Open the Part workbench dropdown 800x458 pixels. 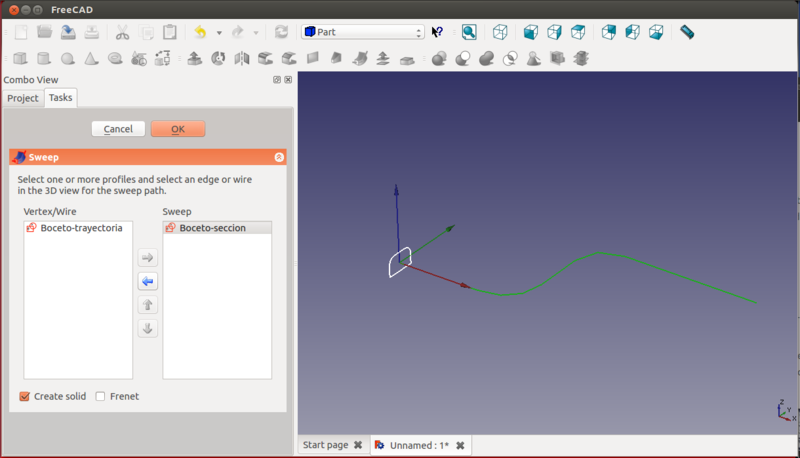[x=363, y=32]
